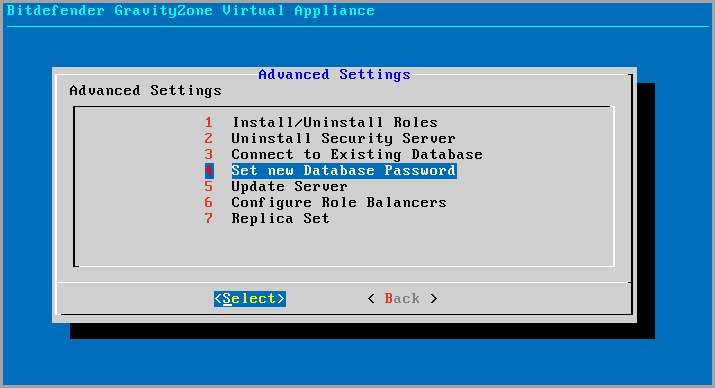Select Set new Database Password

tap(344, 171)
